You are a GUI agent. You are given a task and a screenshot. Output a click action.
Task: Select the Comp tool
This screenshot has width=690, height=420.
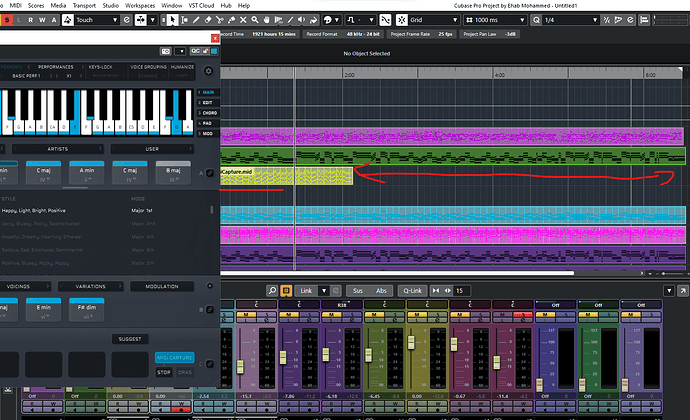pyautogui.click(x=279, y=20)
